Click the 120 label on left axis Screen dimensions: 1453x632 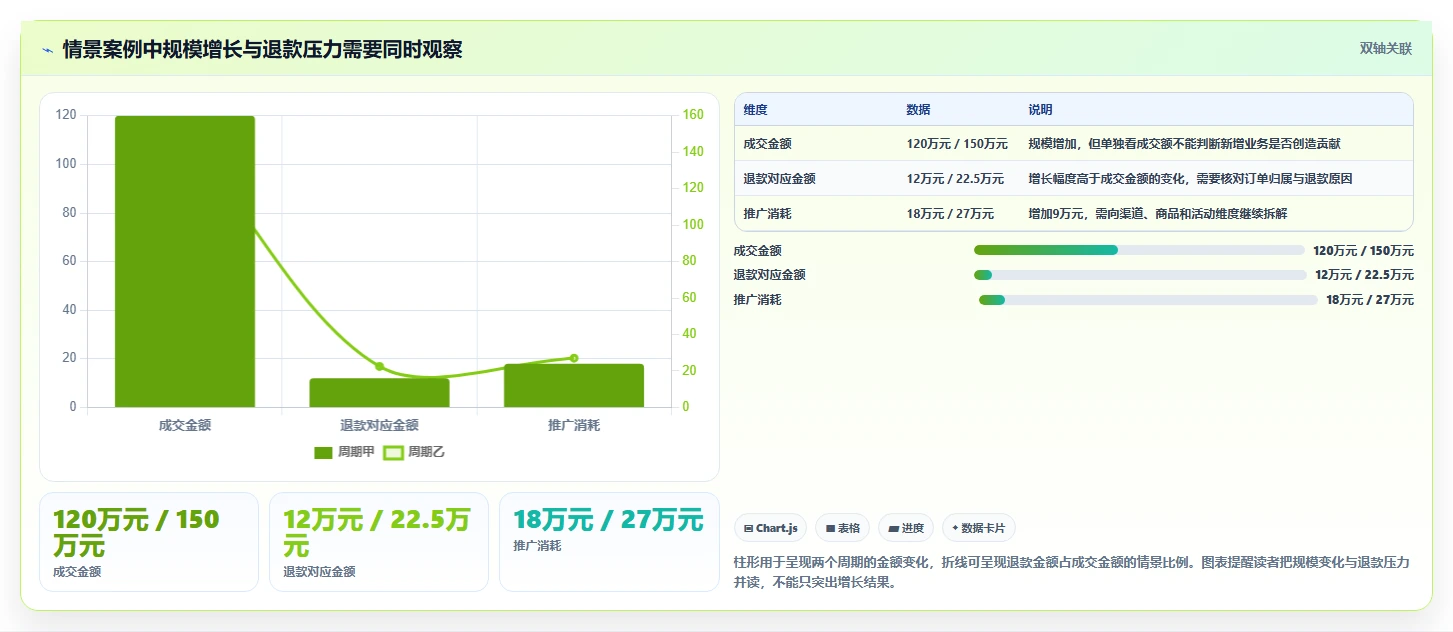click(66, 115)
